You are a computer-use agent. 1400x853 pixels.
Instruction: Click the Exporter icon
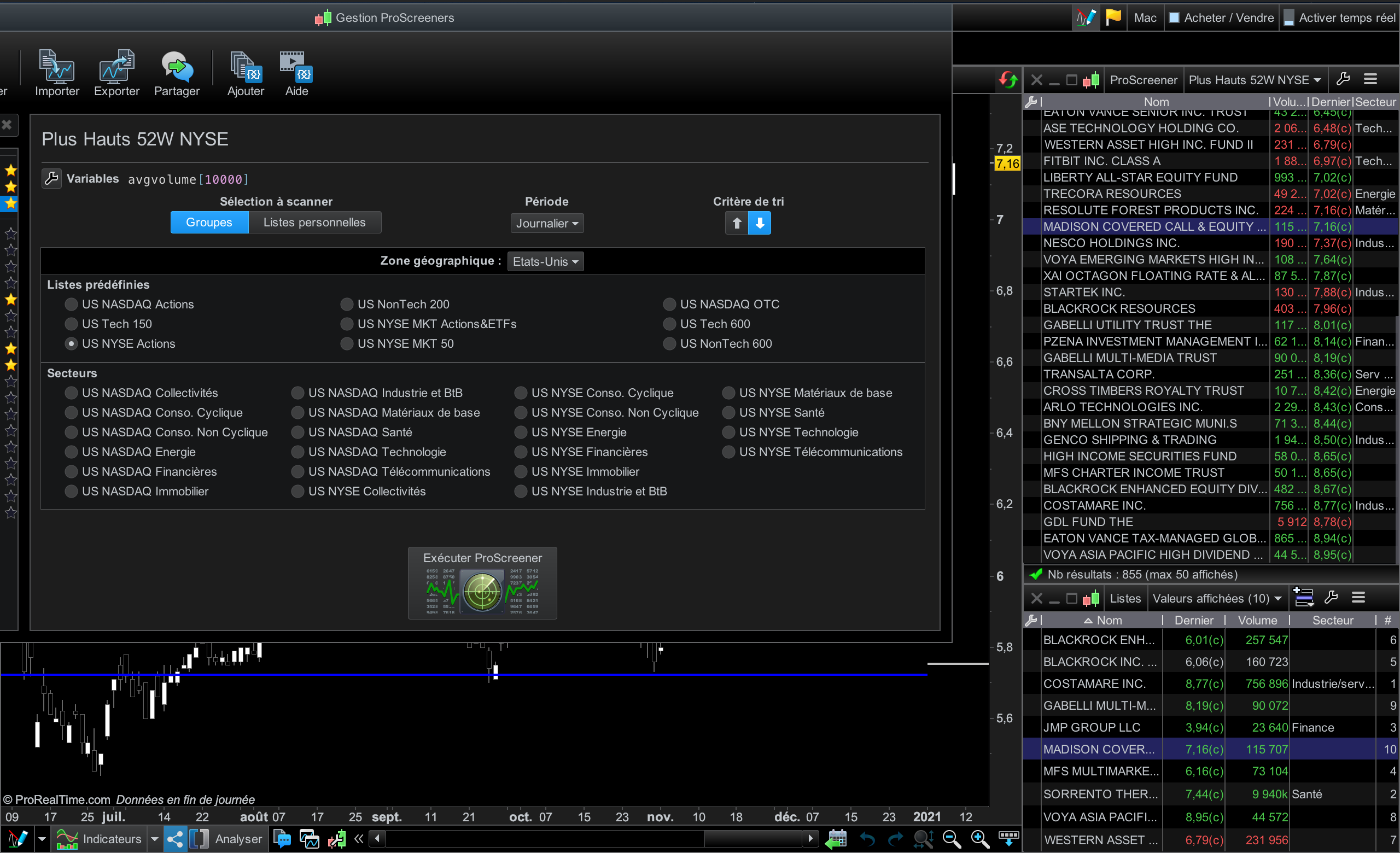click(116, 68)
